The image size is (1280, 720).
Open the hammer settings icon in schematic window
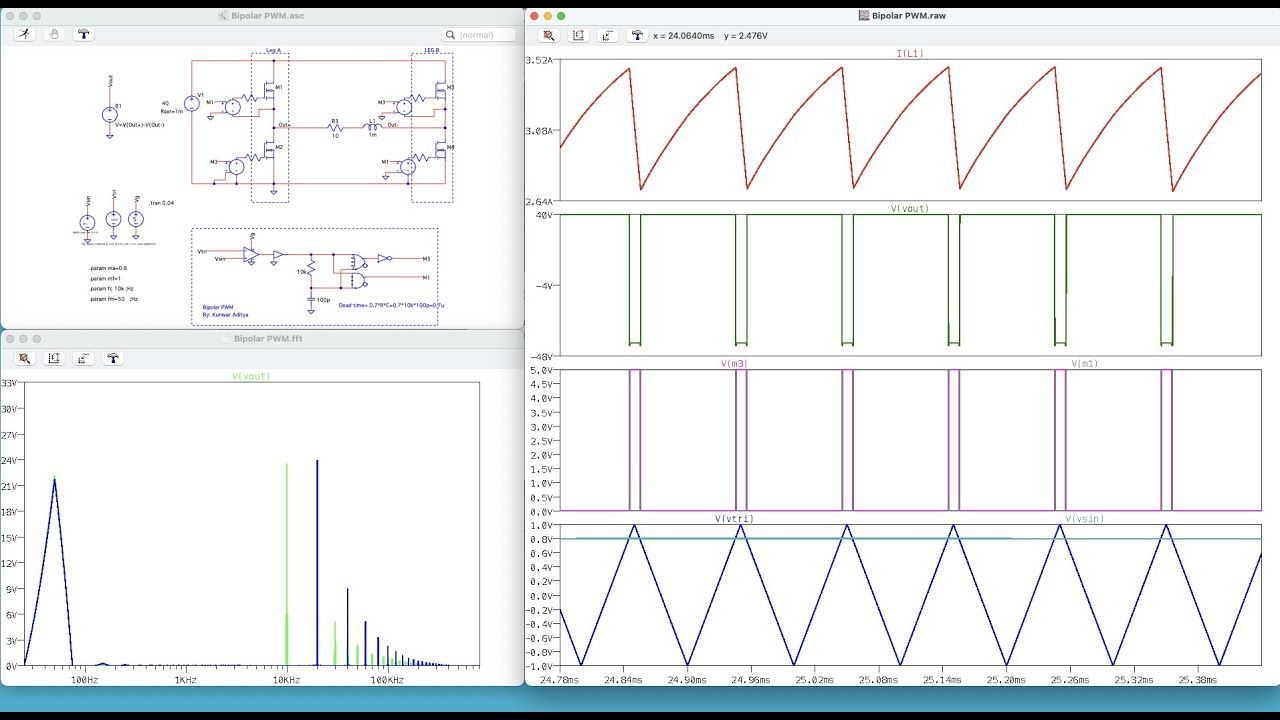click(x=83, y=34)
